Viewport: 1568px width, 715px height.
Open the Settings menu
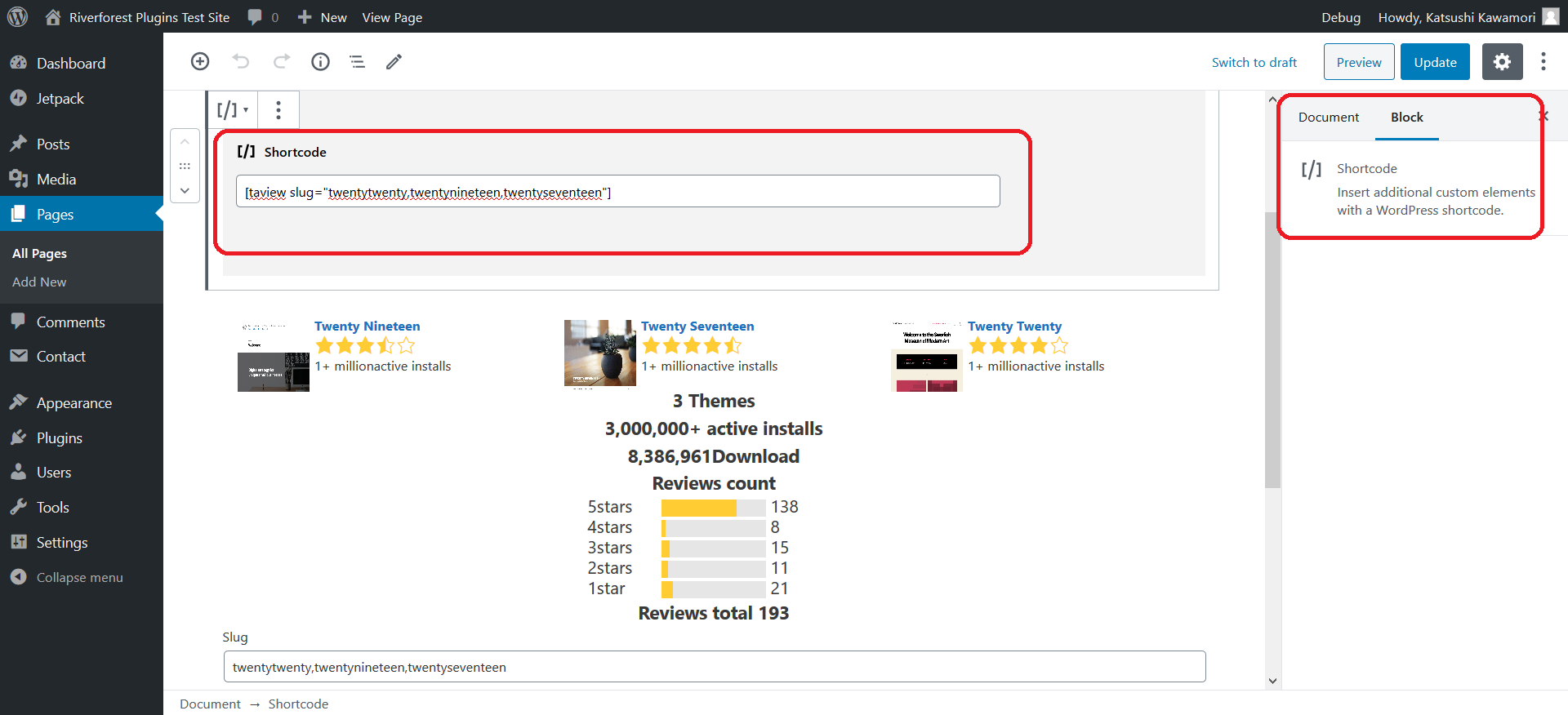[x=82, y=542]
